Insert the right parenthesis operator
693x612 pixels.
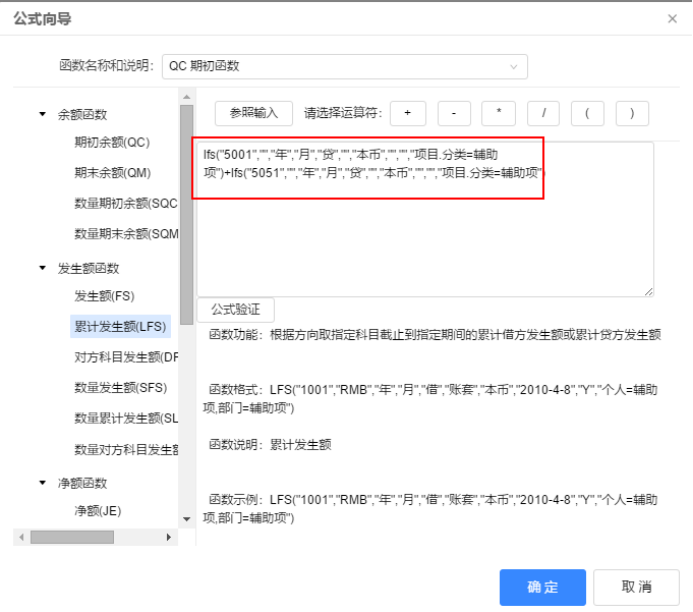coord(632,113)
